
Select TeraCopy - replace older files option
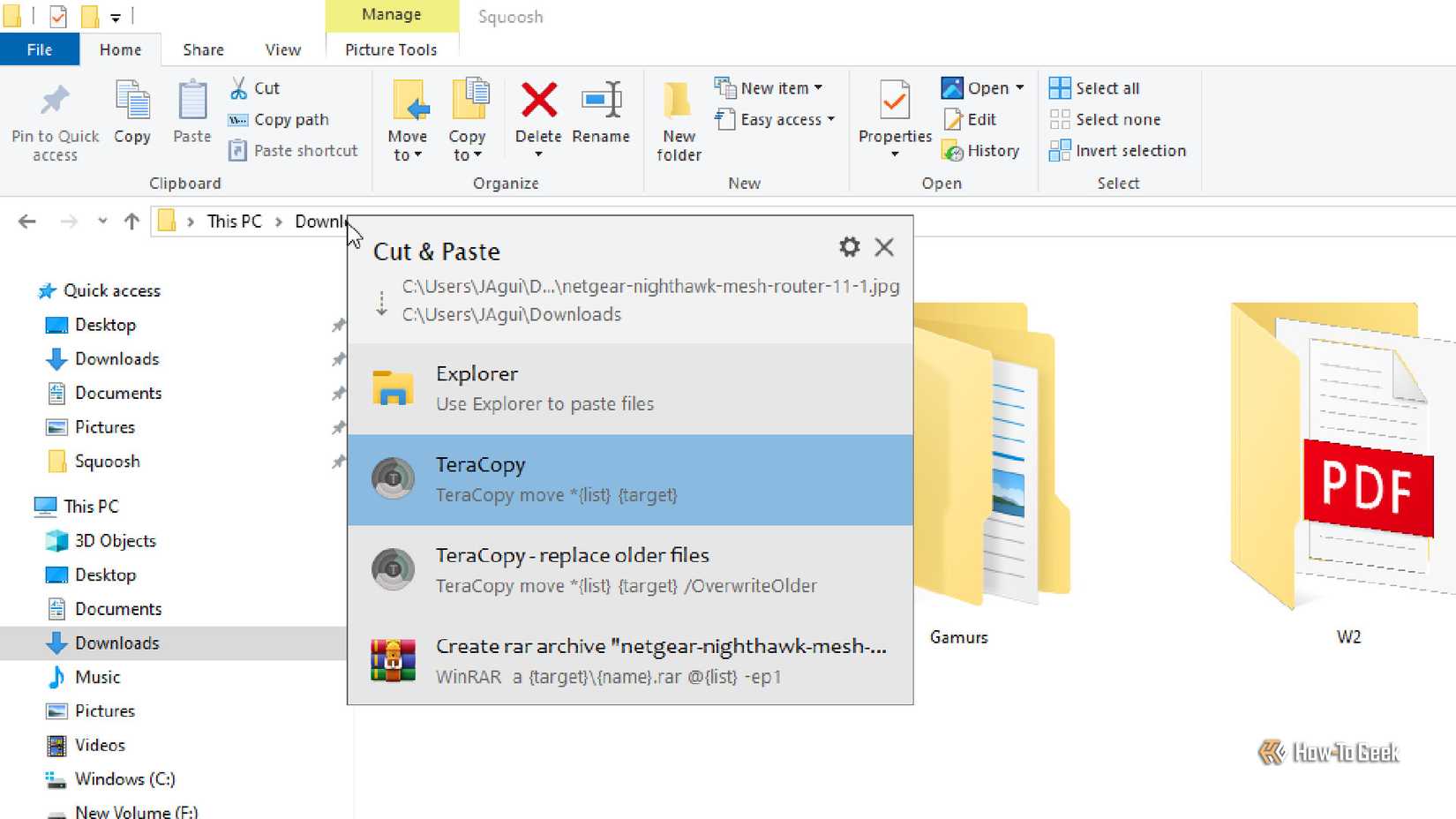point(630,570)
